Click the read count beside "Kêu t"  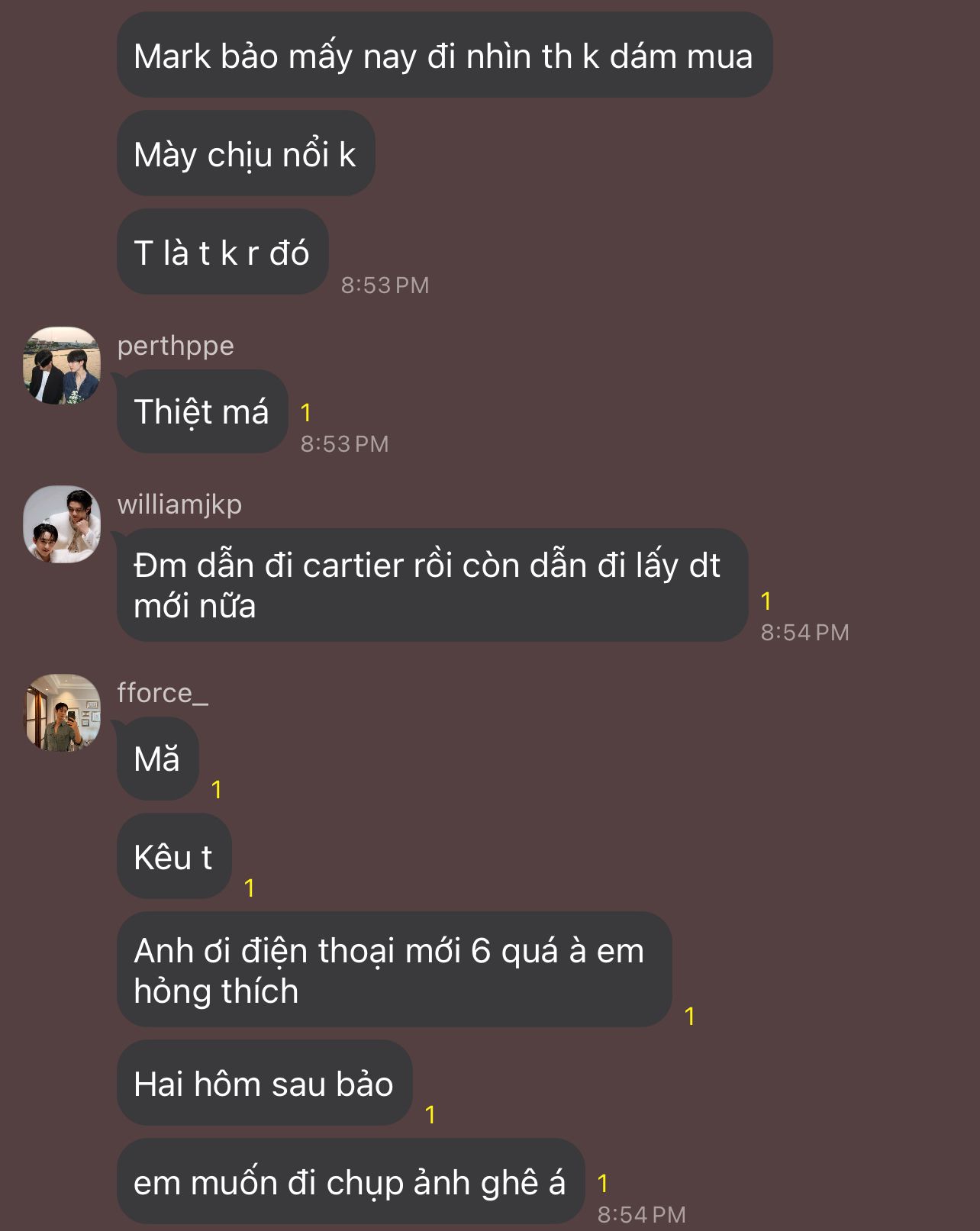pos(249,888)
